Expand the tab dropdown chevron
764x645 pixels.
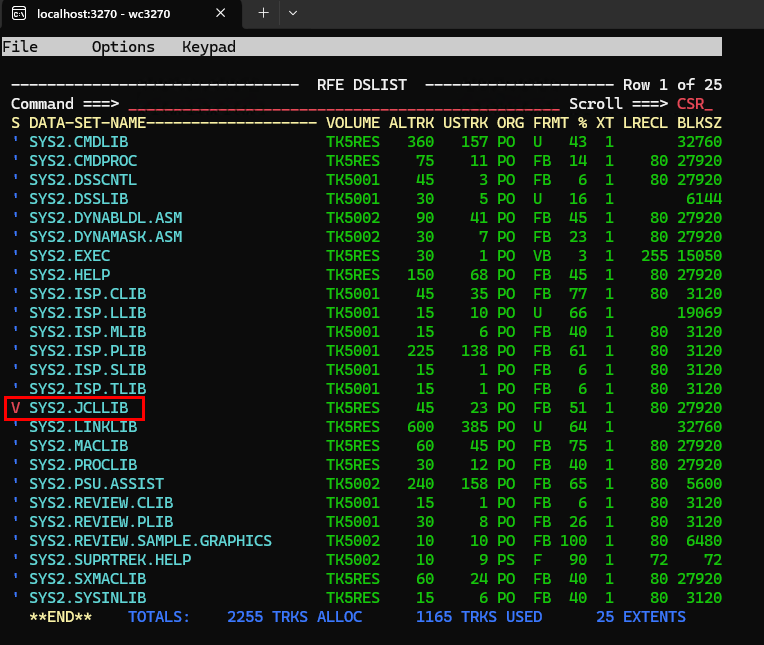[293, 13]
